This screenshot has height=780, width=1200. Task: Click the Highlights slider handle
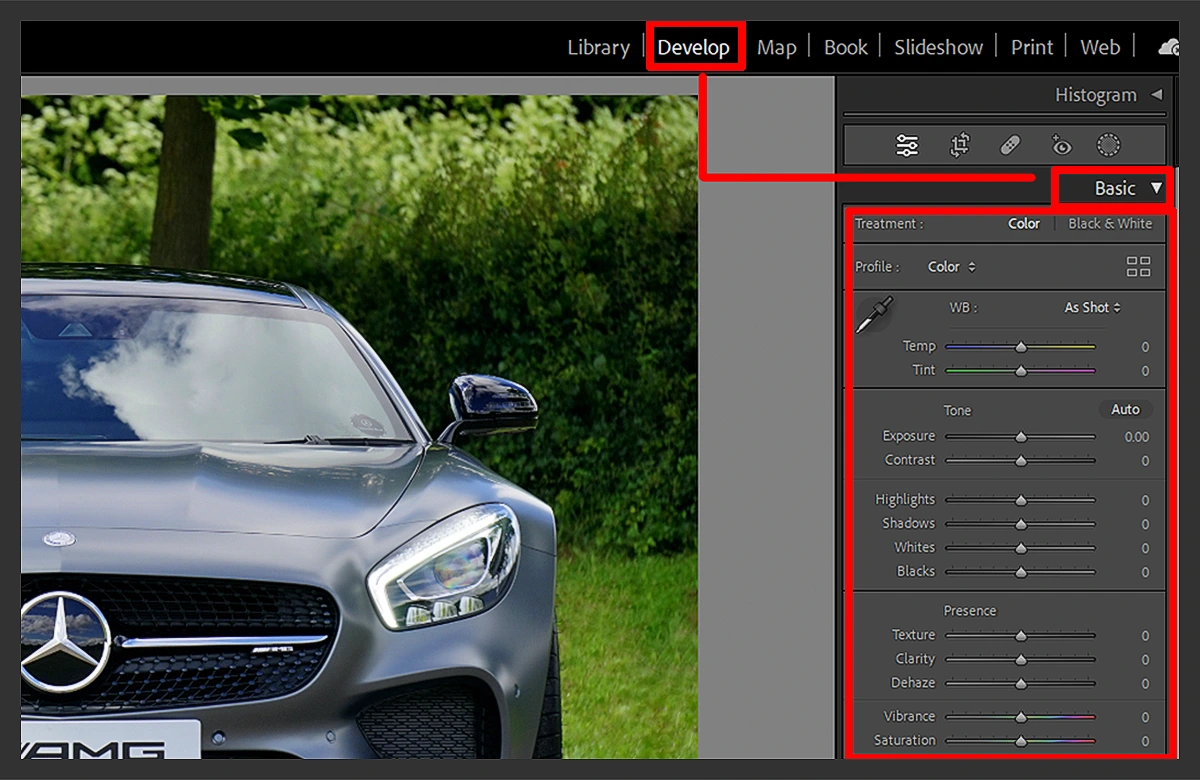click(x=1021, y=500)
